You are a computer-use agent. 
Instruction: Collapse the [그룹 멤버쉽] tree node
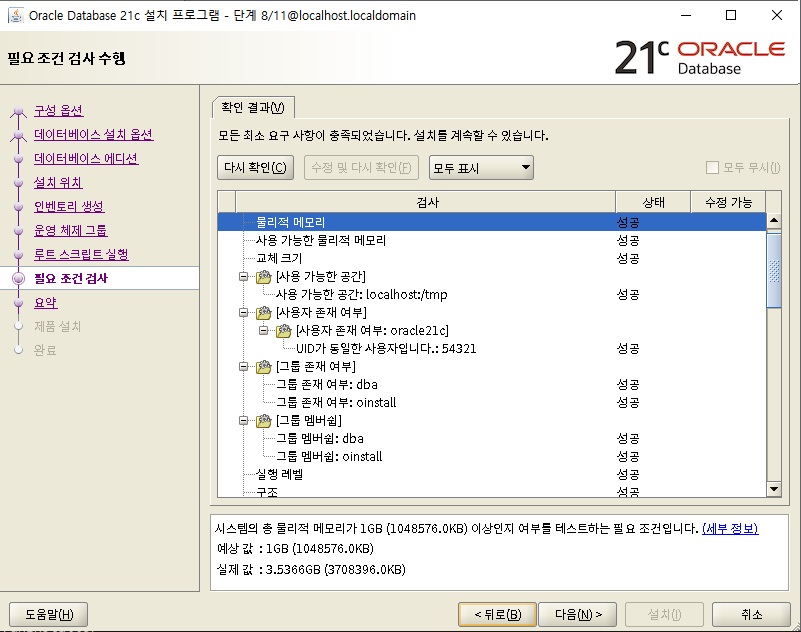[x=244, y=420]
